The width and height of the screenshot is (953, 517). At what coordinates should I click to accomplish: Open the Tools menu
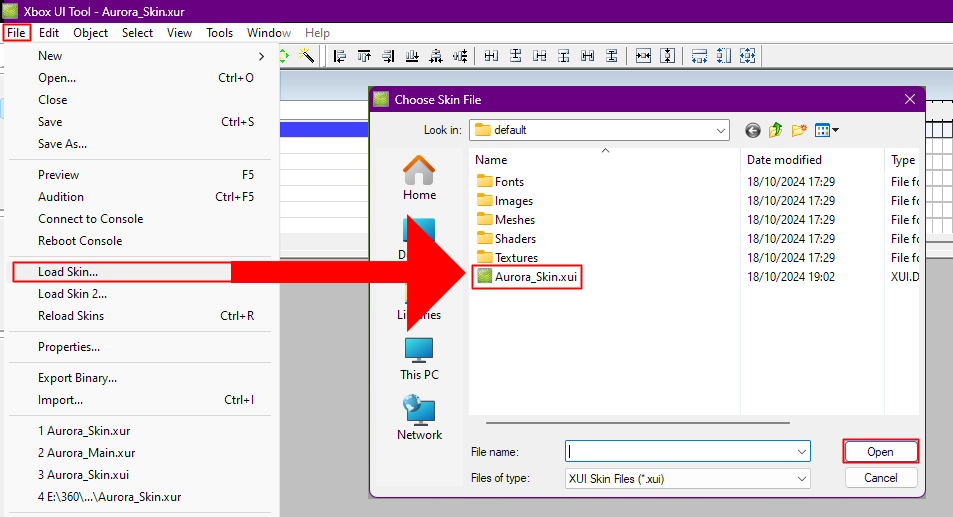pyautogui.click(x=219, y=33)
